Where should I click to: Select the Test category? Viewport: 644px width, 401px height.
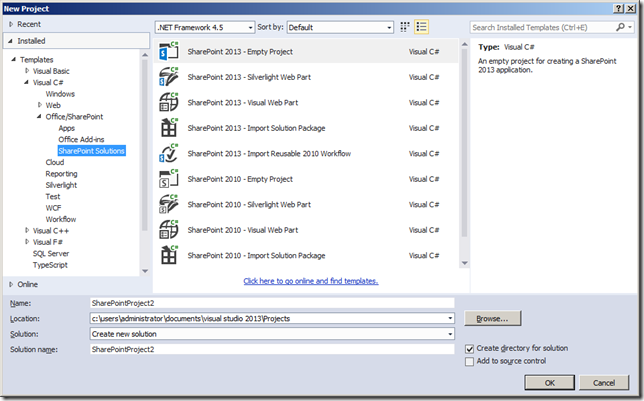[53, 196]
